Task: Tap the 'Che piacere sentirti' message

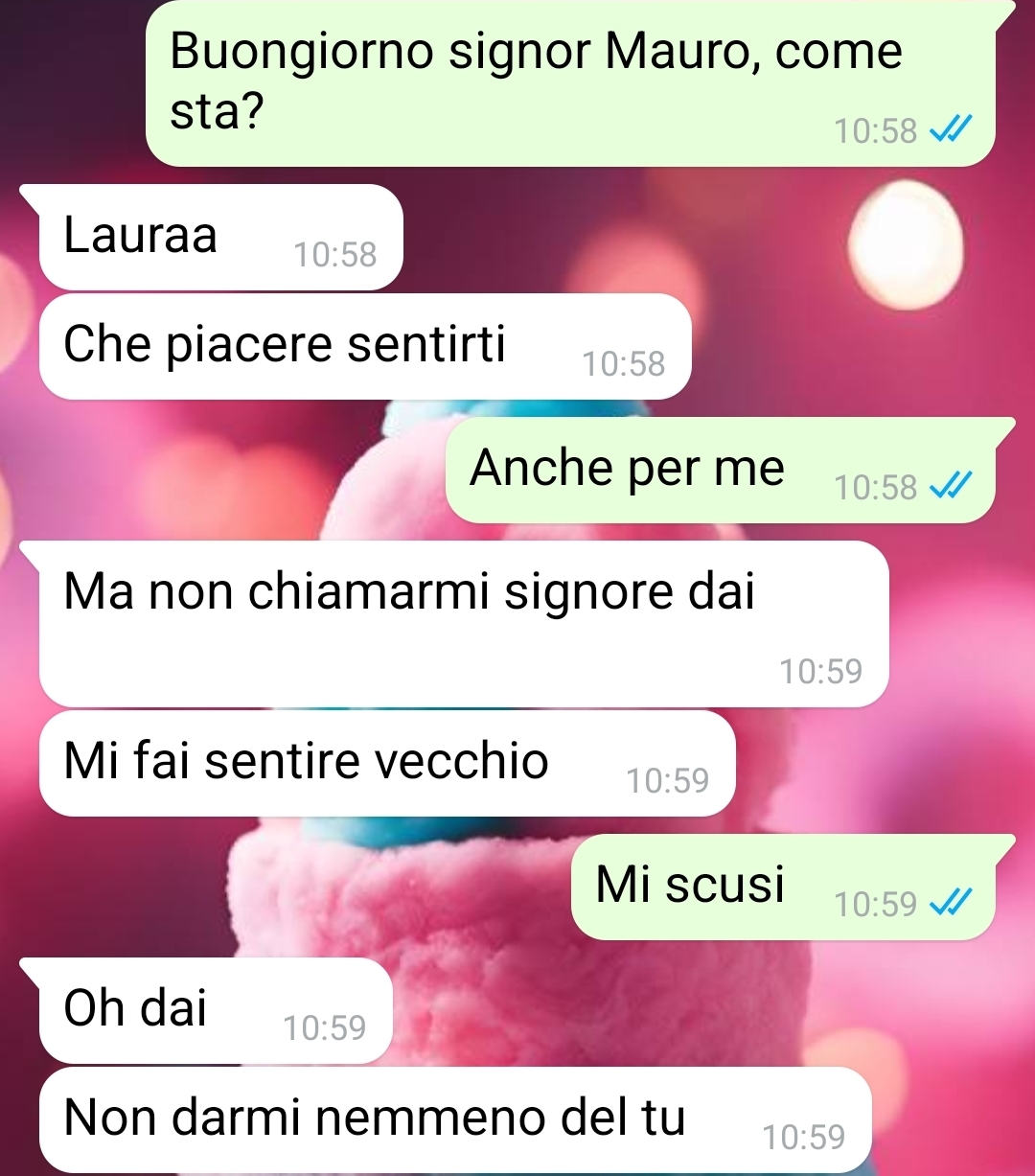Action: pos(365,346)
